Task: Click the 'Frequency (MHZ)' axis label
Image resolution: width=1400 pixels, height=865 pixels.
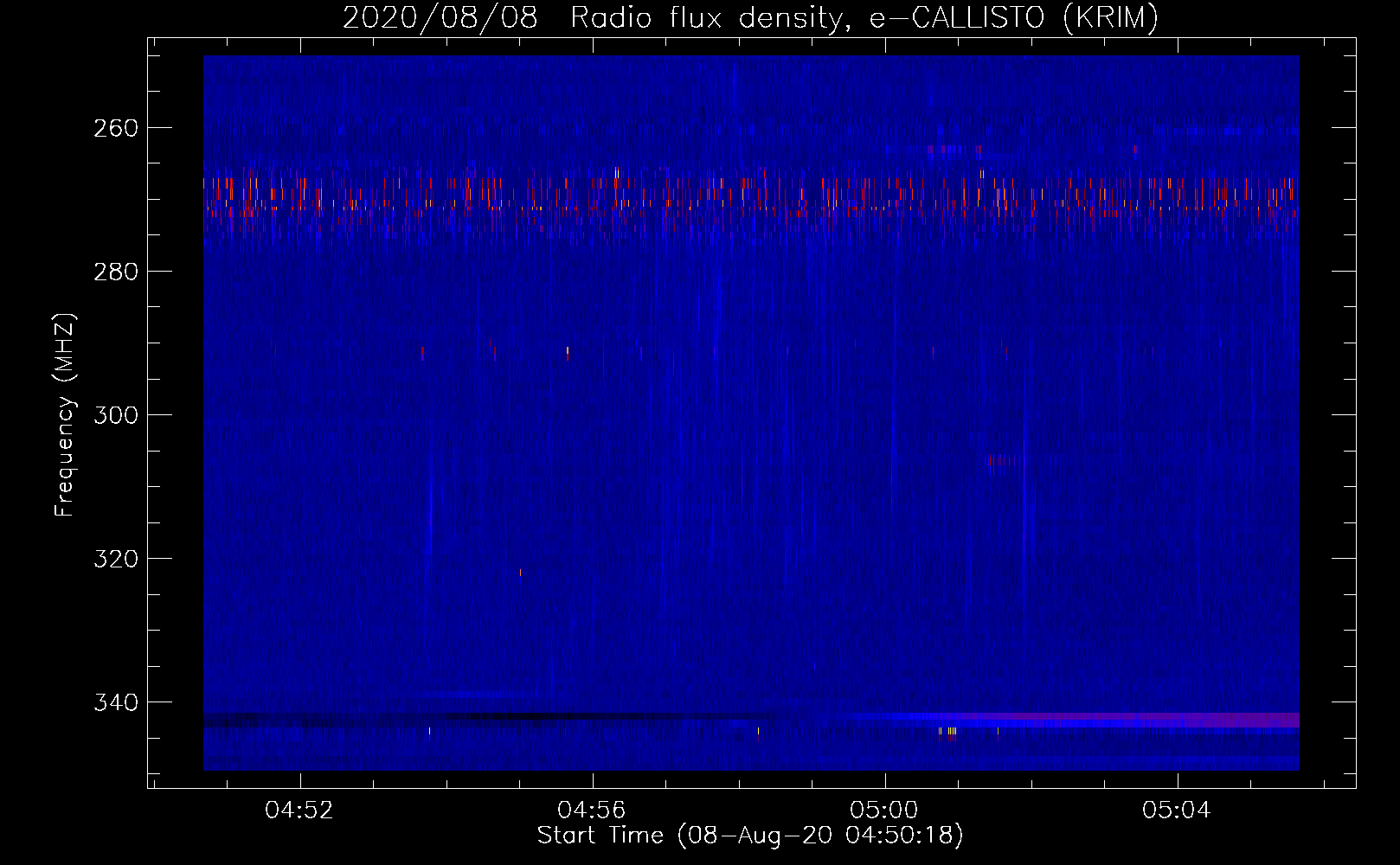Action: click(x=65, y=414)
